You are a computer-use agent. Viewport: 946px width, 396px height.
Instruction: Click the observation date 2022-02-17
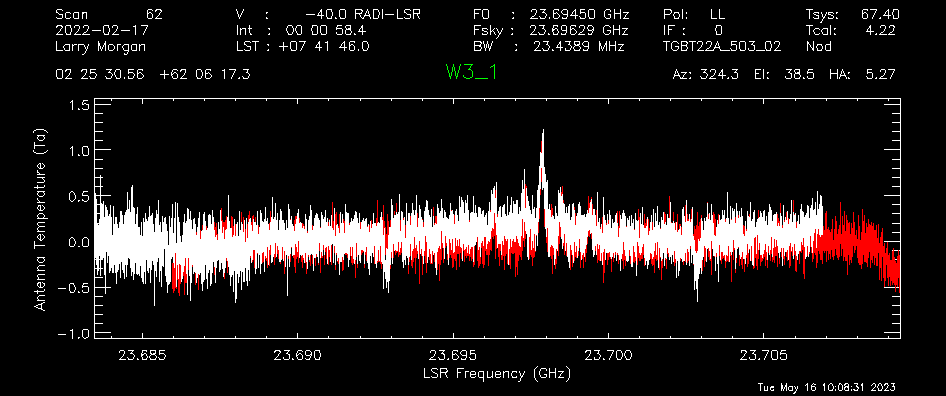pyautogui.click(x=101, y=30)
